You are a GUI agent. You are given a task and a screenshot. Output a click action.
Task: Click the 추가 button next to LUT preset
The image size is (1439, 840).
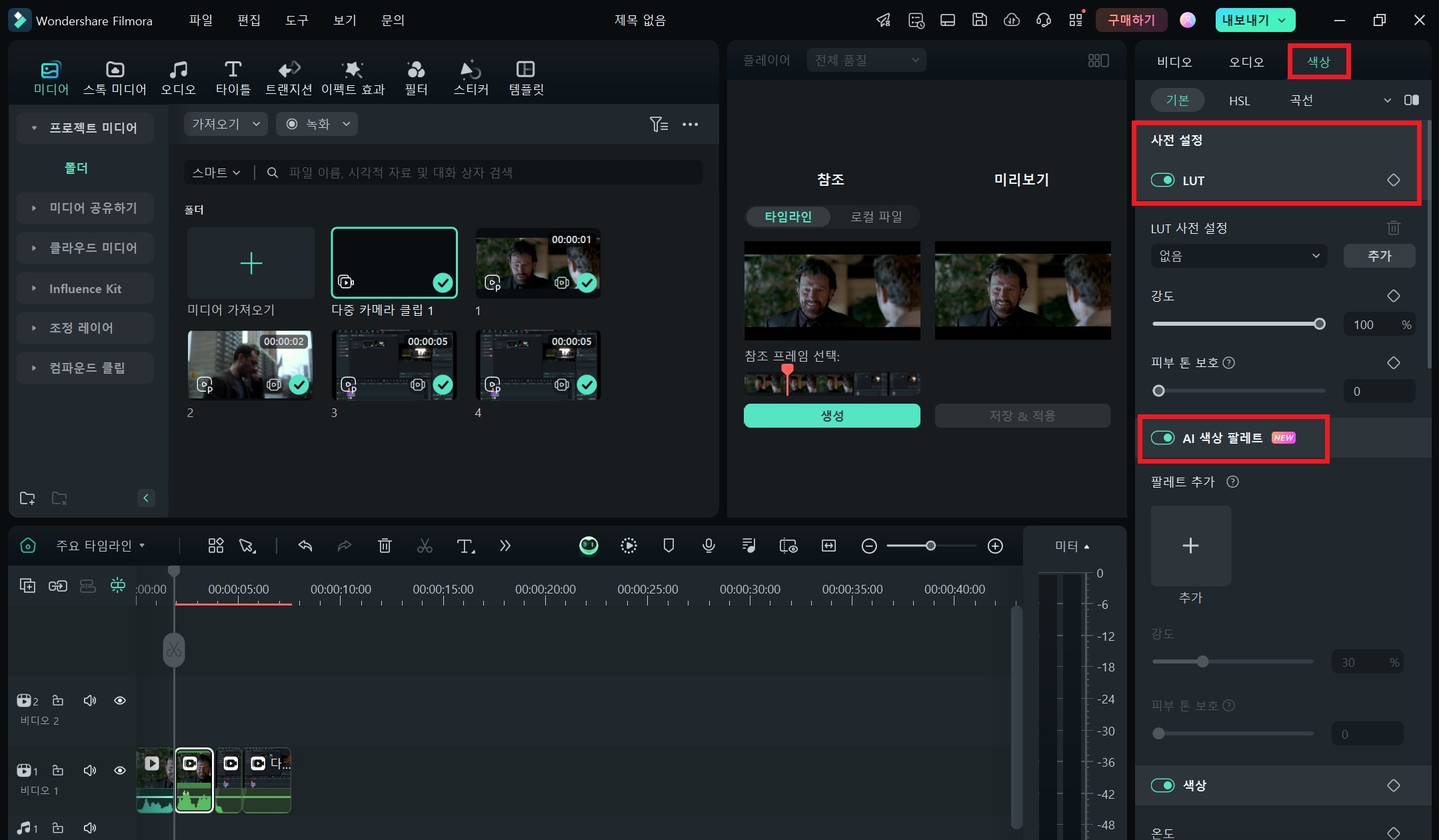pyautogui.click(x=1379, y=256)
